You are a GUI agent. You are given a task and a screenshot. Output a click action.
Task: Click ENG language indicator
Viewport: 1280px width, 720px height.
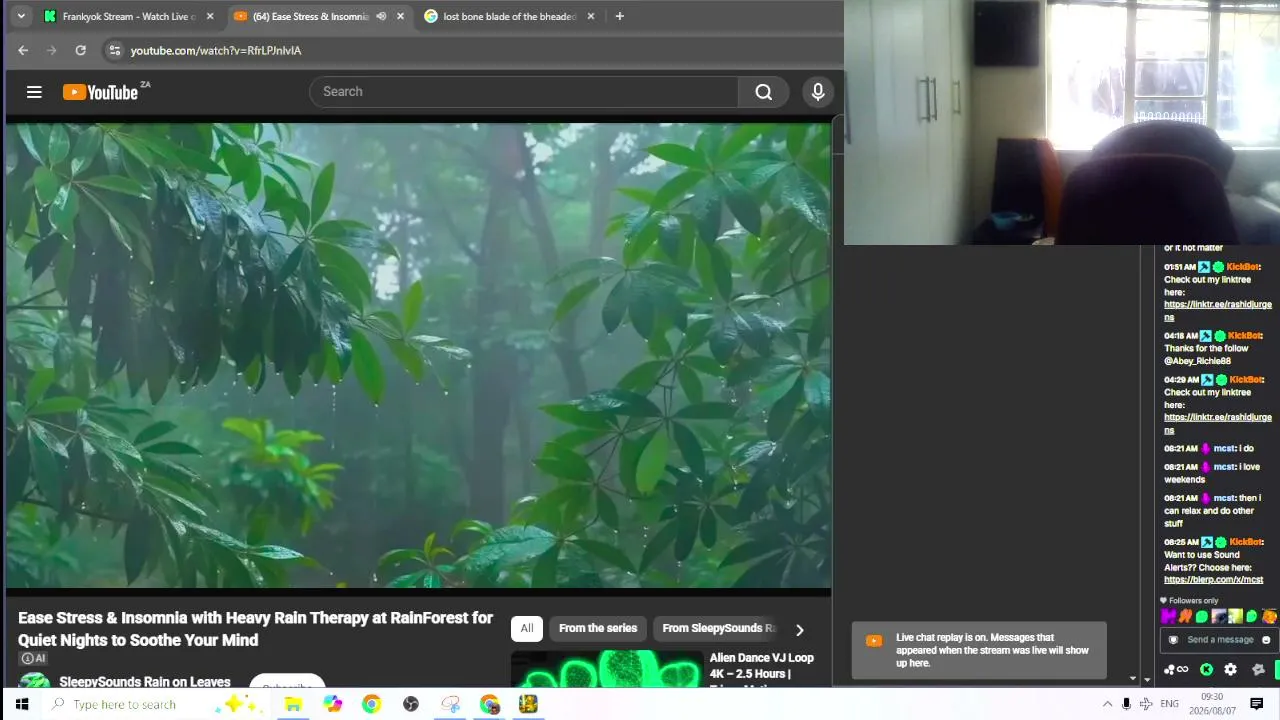pos(1169,704)
